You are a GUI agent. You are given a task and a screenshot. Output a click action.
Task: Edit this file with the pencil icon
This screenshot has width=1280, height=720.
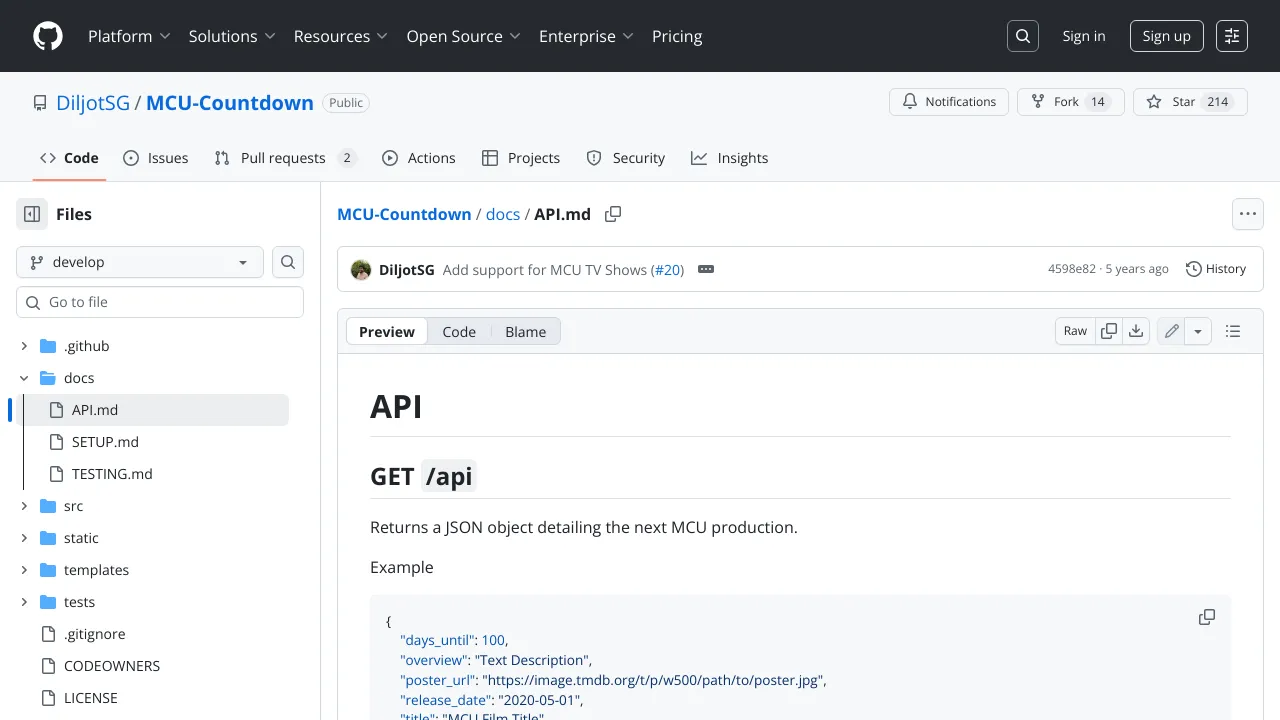[x=1172, y=331]
